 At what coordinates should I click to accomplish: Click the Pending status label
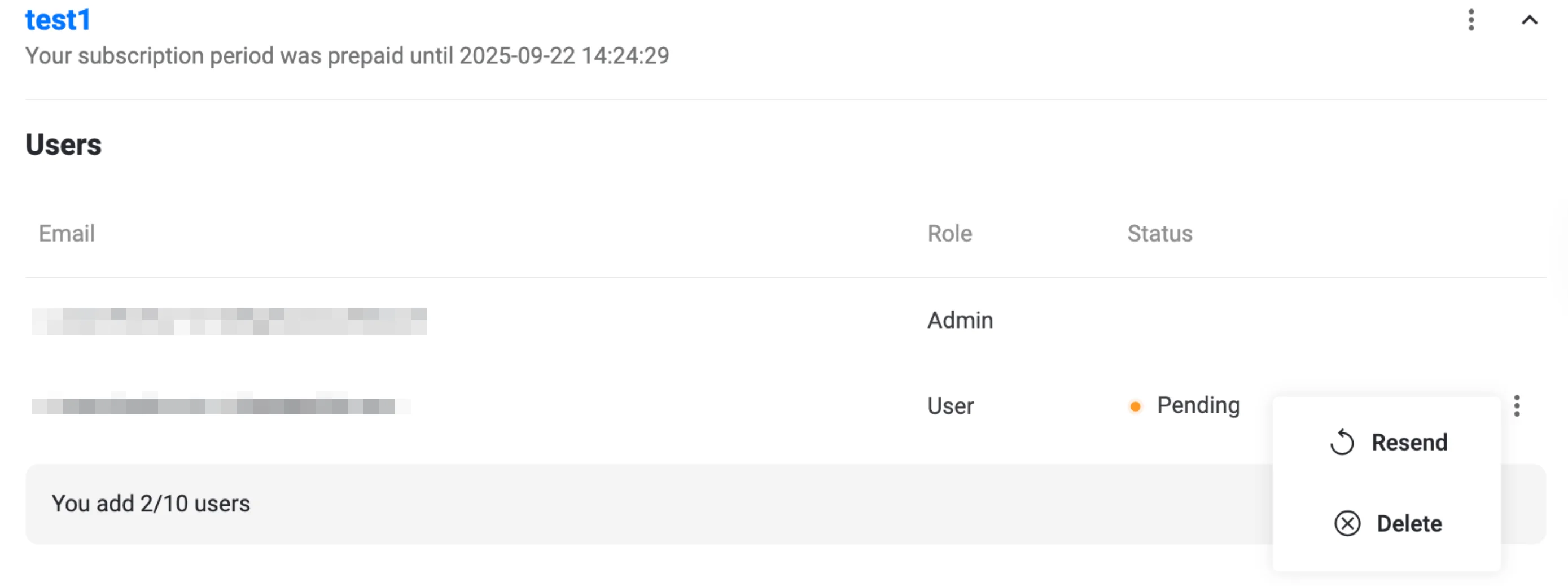pyautogui.click(x=1198, y=405)
